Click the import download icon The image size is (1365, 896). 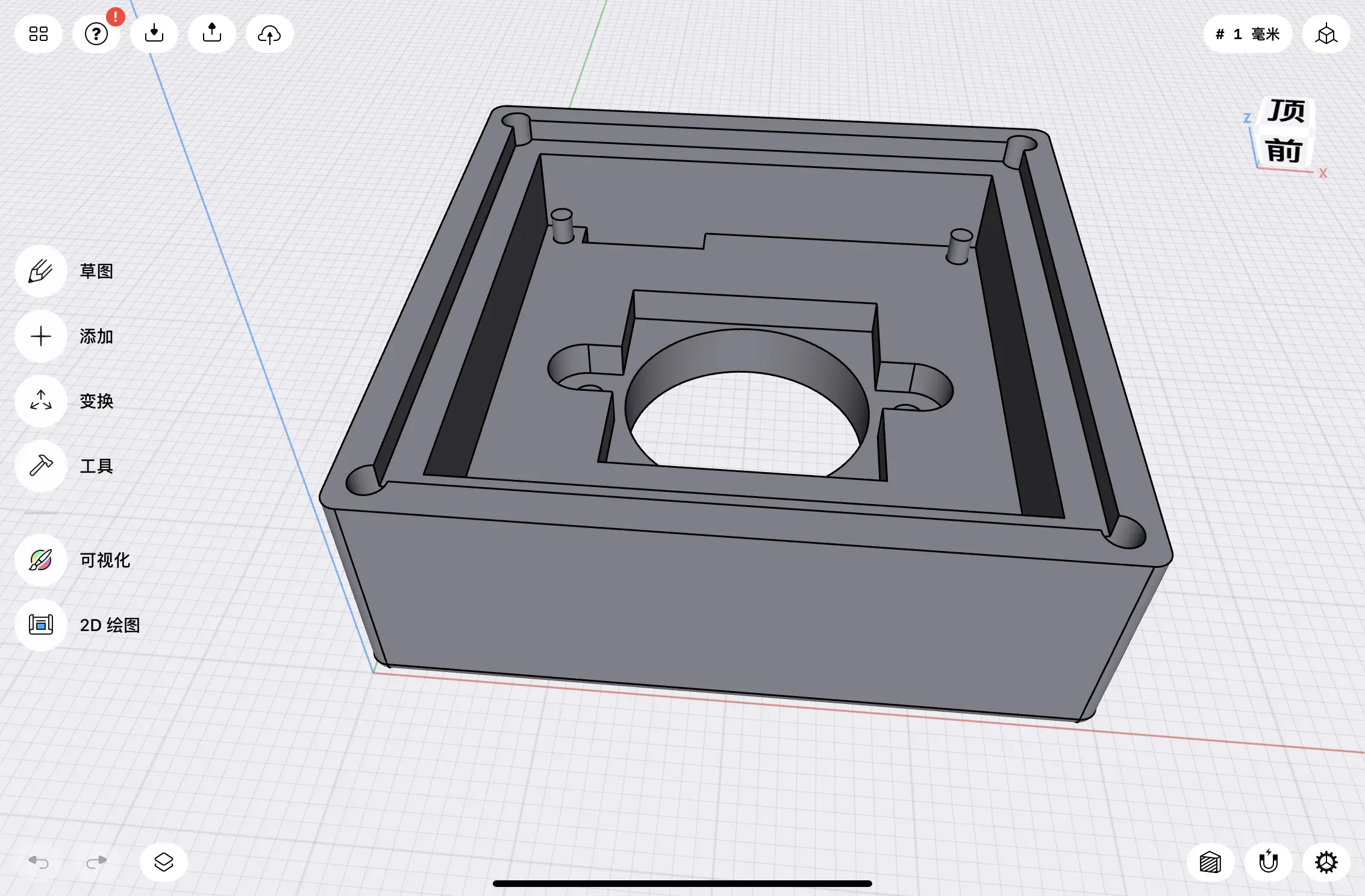(x=154, y=34)
